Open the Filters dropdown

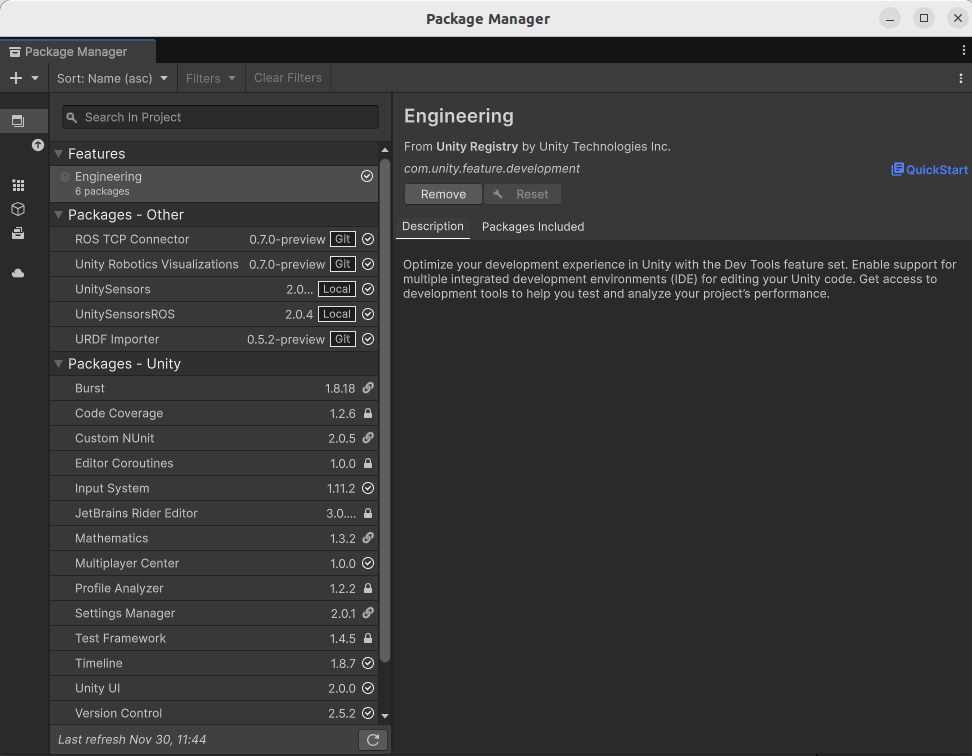tap(210, 78)
